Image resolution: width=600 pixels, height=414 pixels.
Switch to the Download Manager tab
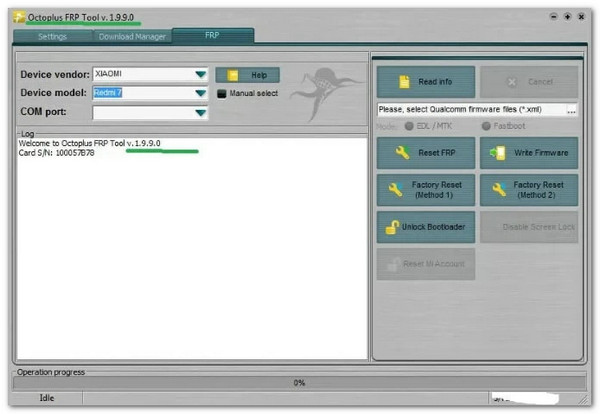[132, 36]
